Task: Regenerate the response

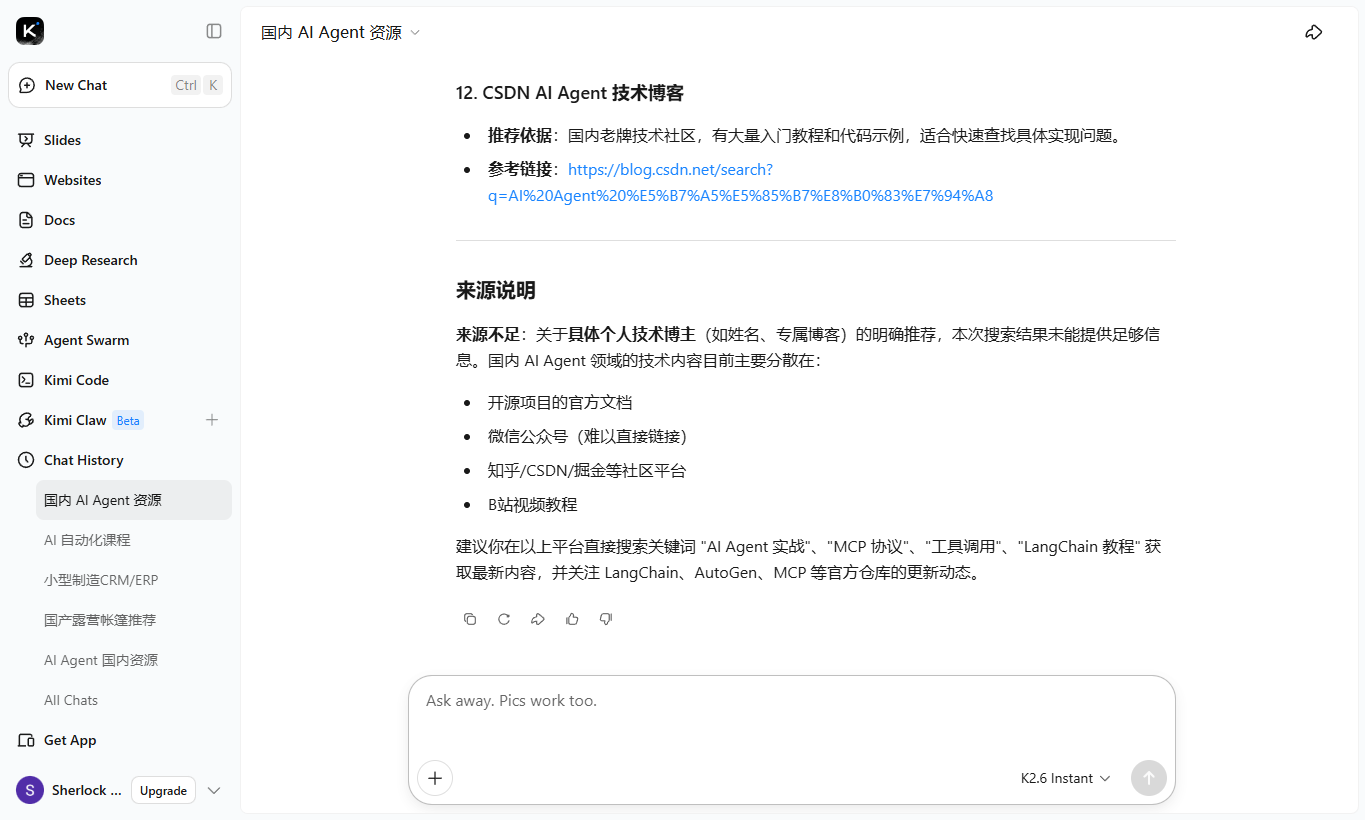Action: 504,619
